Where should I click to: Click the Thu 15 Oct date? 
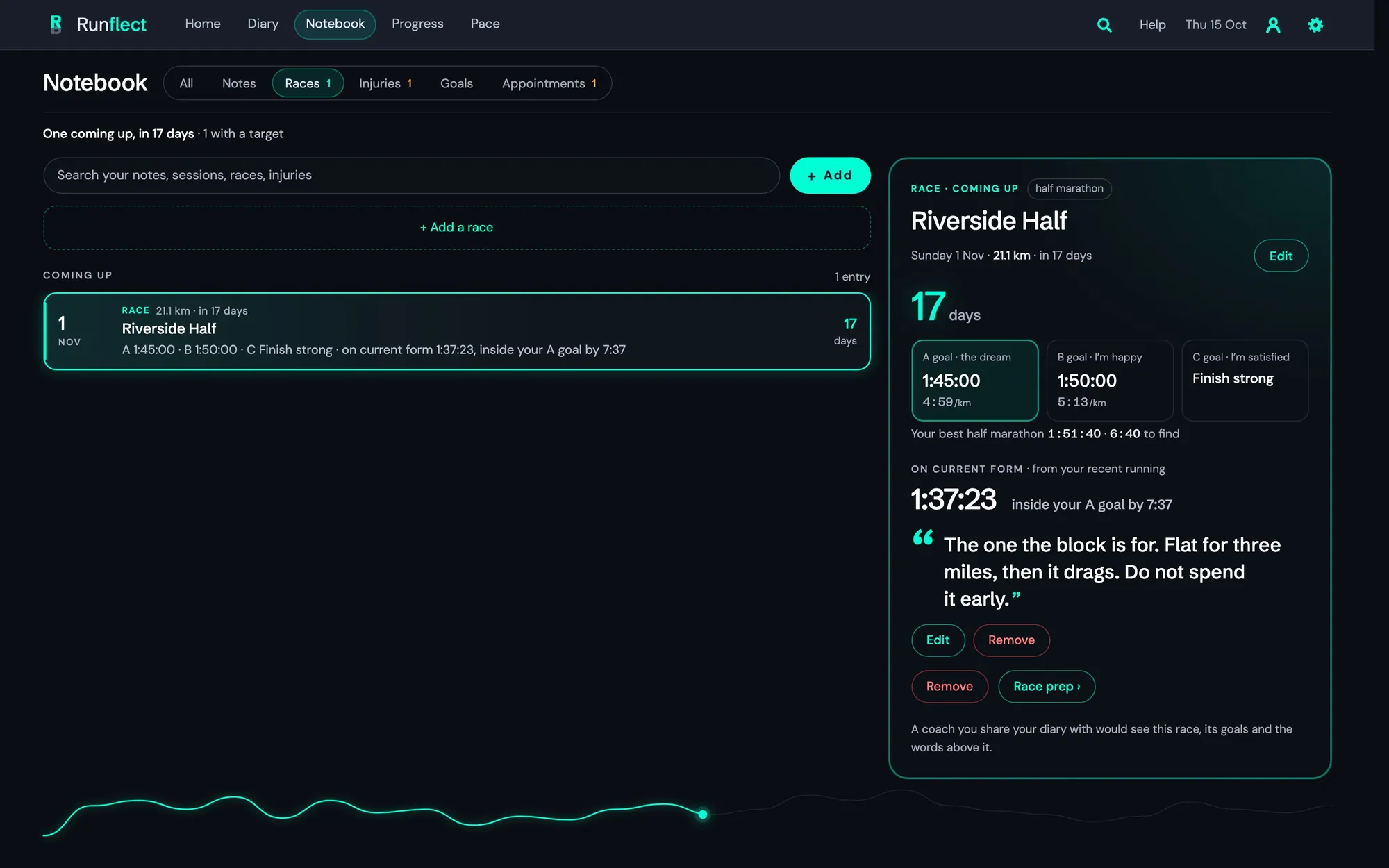1215,25
